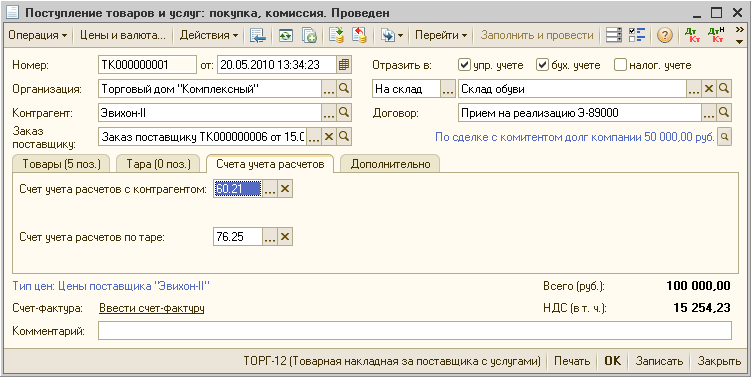Open Контрагент with its magnifier icon

344,113
